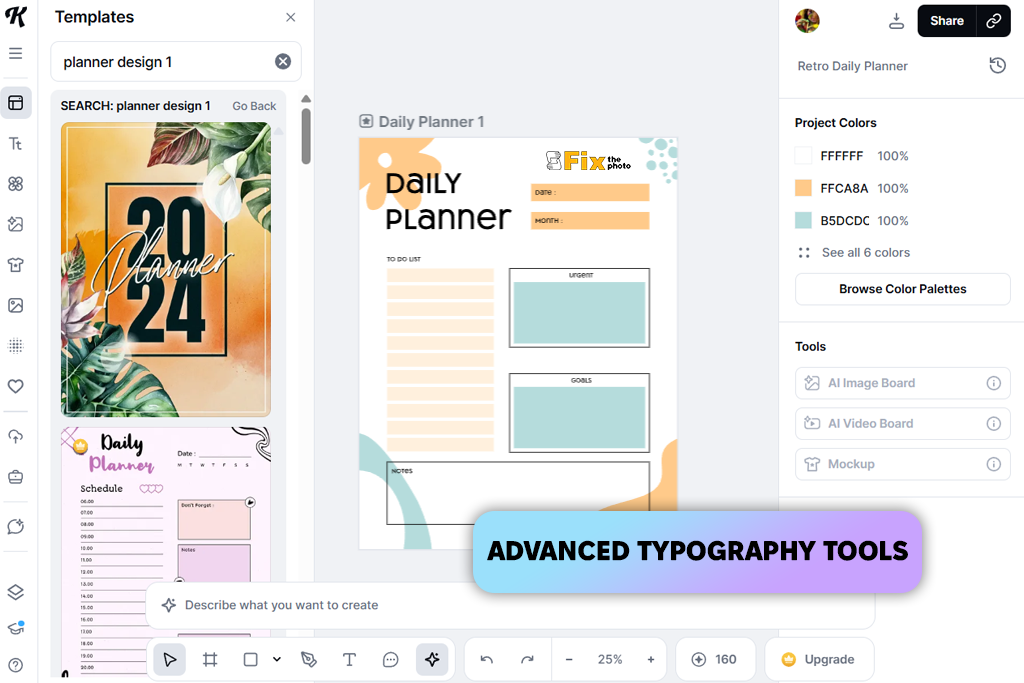Click the Kittl logo in top corner
The height and width of the screenshot is (683, 1024).
tap(16, 16)
